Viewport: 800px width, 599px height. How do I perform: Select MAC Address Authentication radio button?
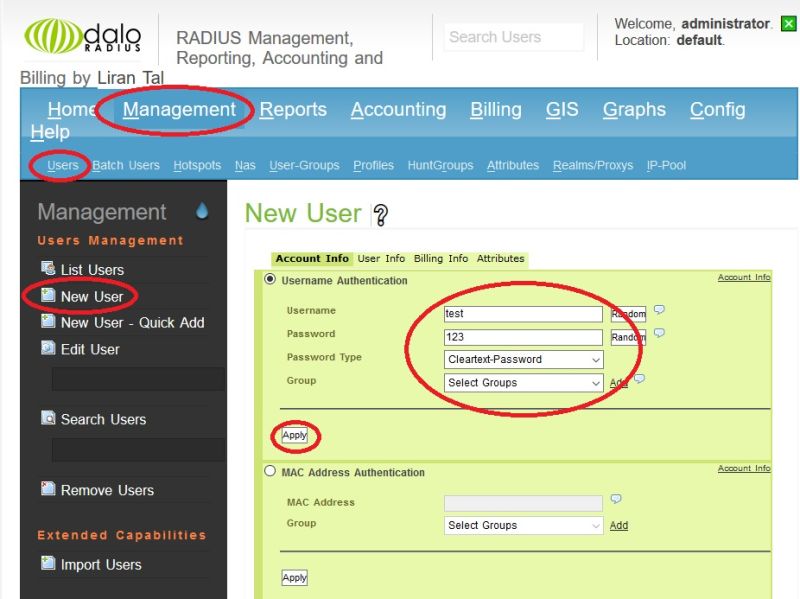[x=270, y=471]
